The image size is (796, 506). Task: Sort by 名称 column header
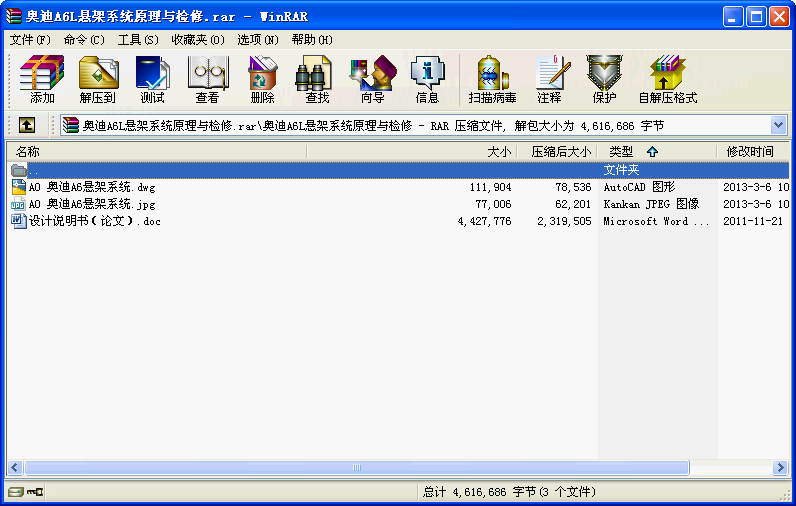[x=156, y=151]
